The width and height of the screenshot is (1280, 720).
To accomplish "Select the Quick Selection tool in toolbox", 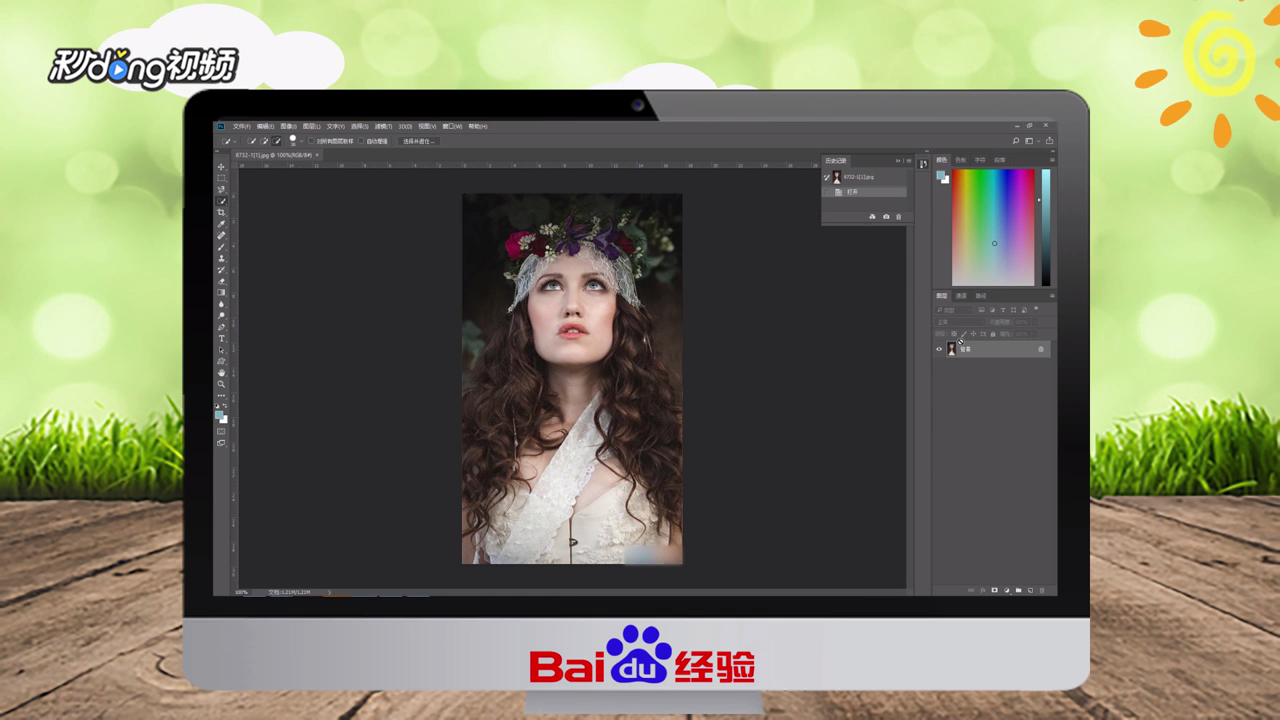I will click(221, 201).
